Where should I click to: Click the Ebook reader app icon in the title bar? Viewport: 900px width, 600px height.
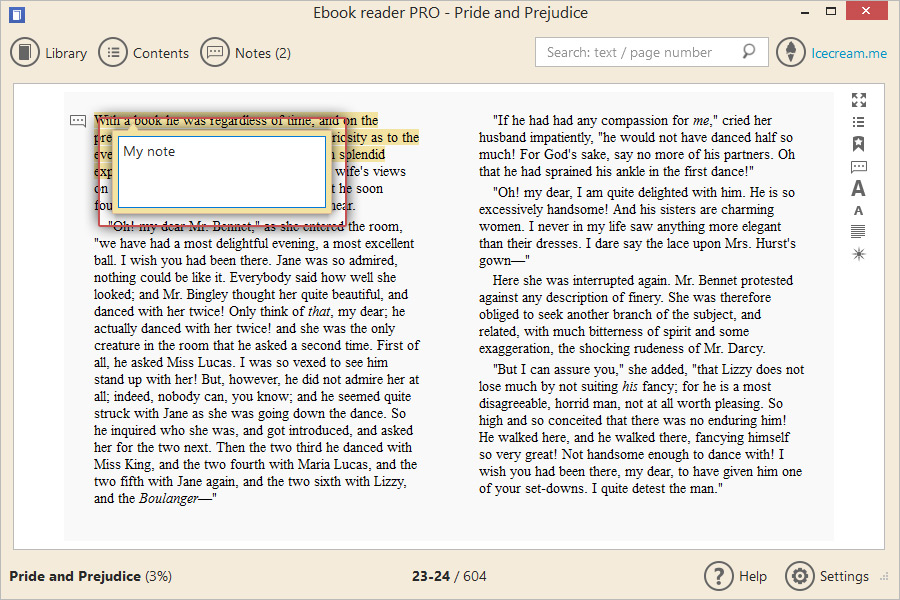coord(17,14)
